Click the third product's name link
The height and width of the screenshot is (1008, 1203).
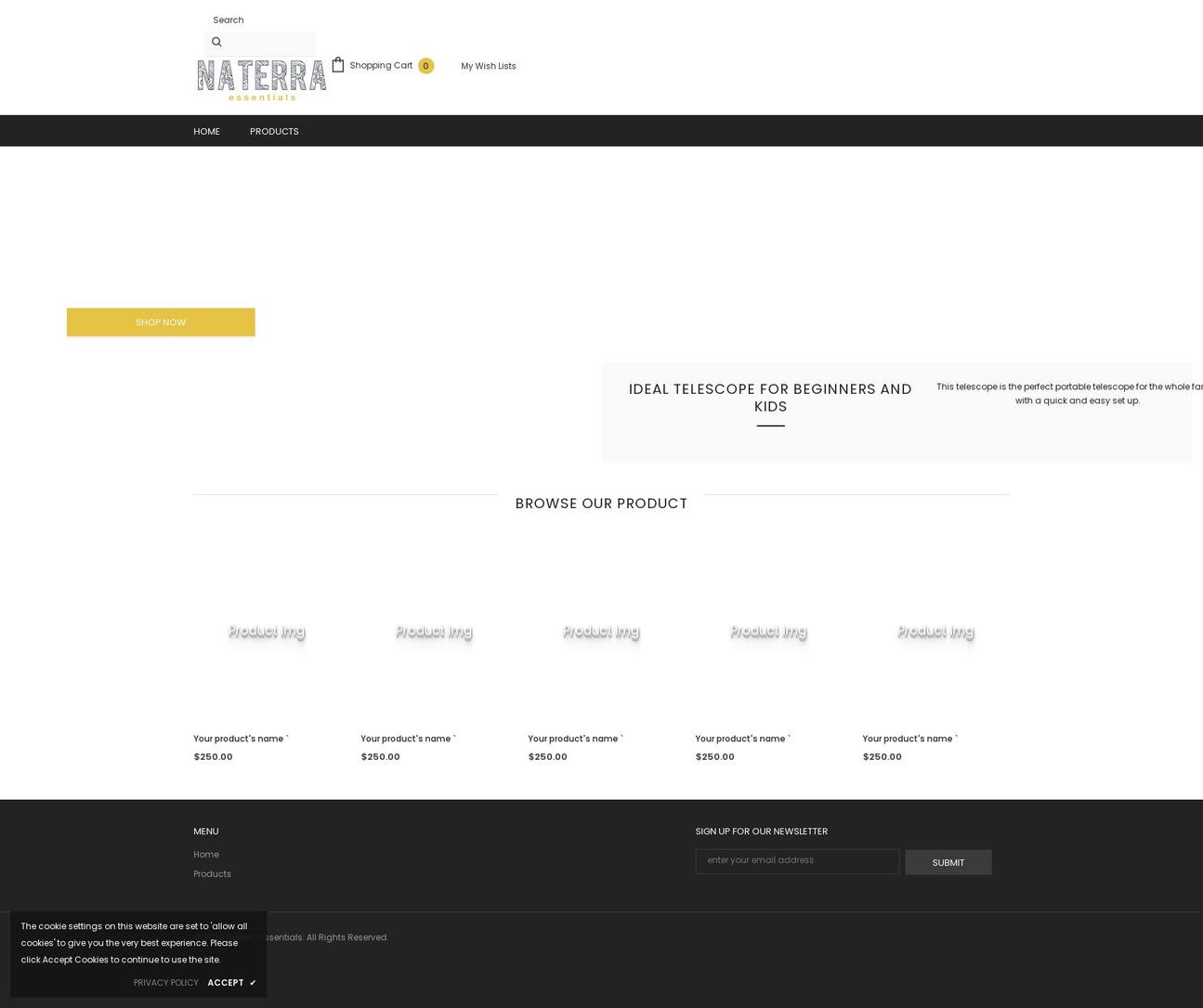[575, 738]
